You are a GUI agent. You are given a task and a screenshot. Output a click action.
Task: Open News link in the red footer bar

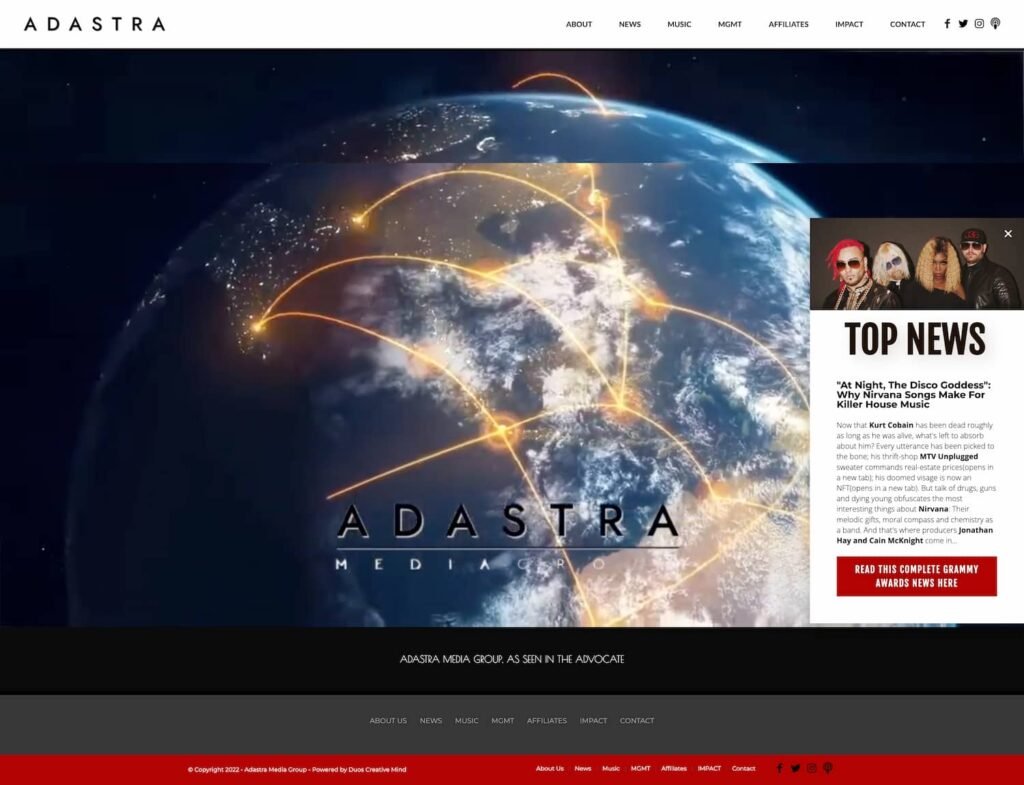pyautogui.click(x=583, y=769)
